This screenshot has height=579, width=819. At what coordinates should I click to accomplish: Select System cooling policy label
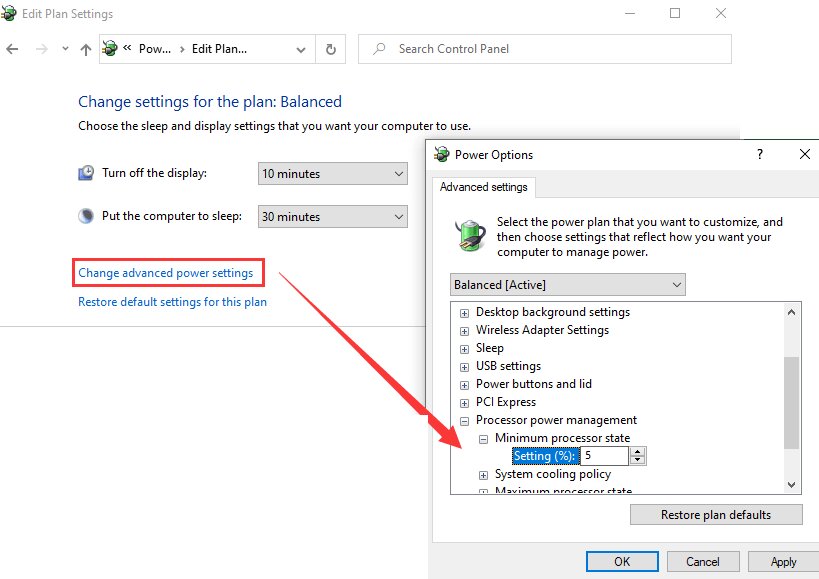tap(553, 474)
